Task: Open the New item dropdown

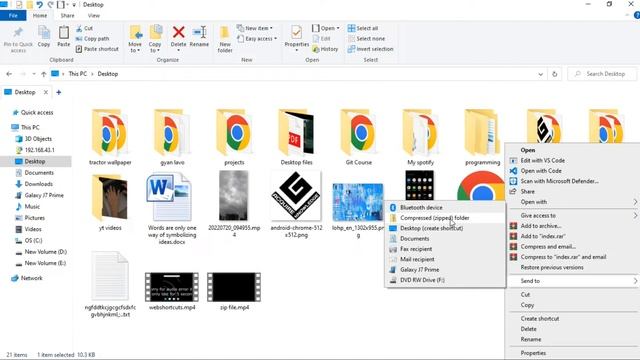Action: click(x=255, y=28)
